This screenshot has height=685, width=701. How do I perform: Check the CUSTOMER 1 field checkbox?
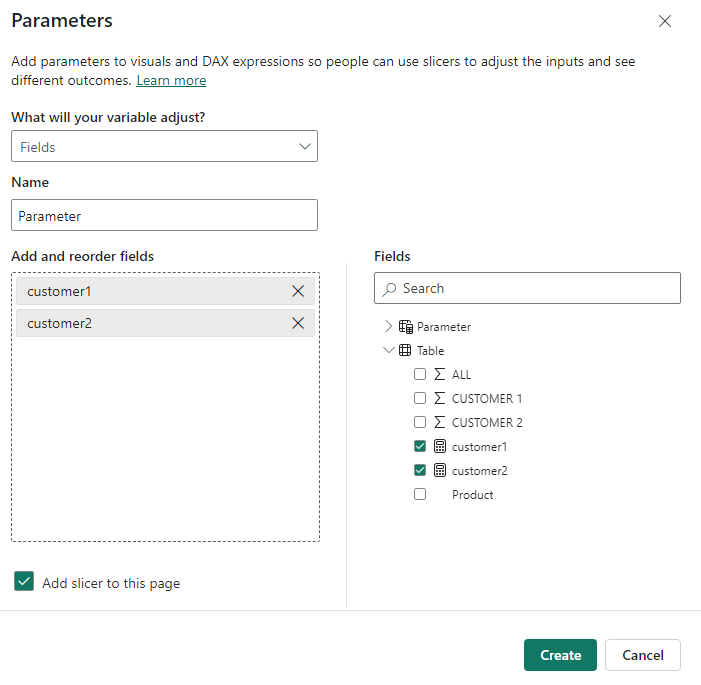coord(420,398)
